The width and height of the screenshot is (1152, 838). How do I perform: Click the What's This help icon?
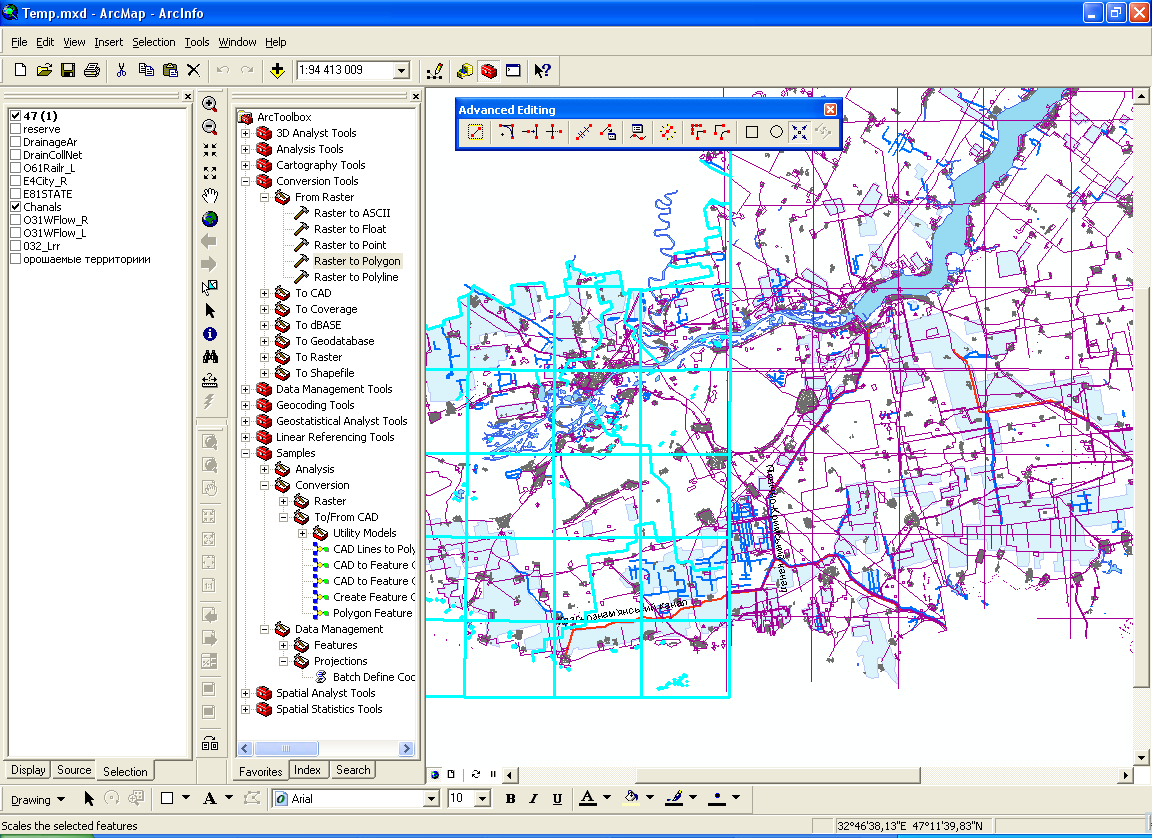pyautogui.click(x=542, y=71)
